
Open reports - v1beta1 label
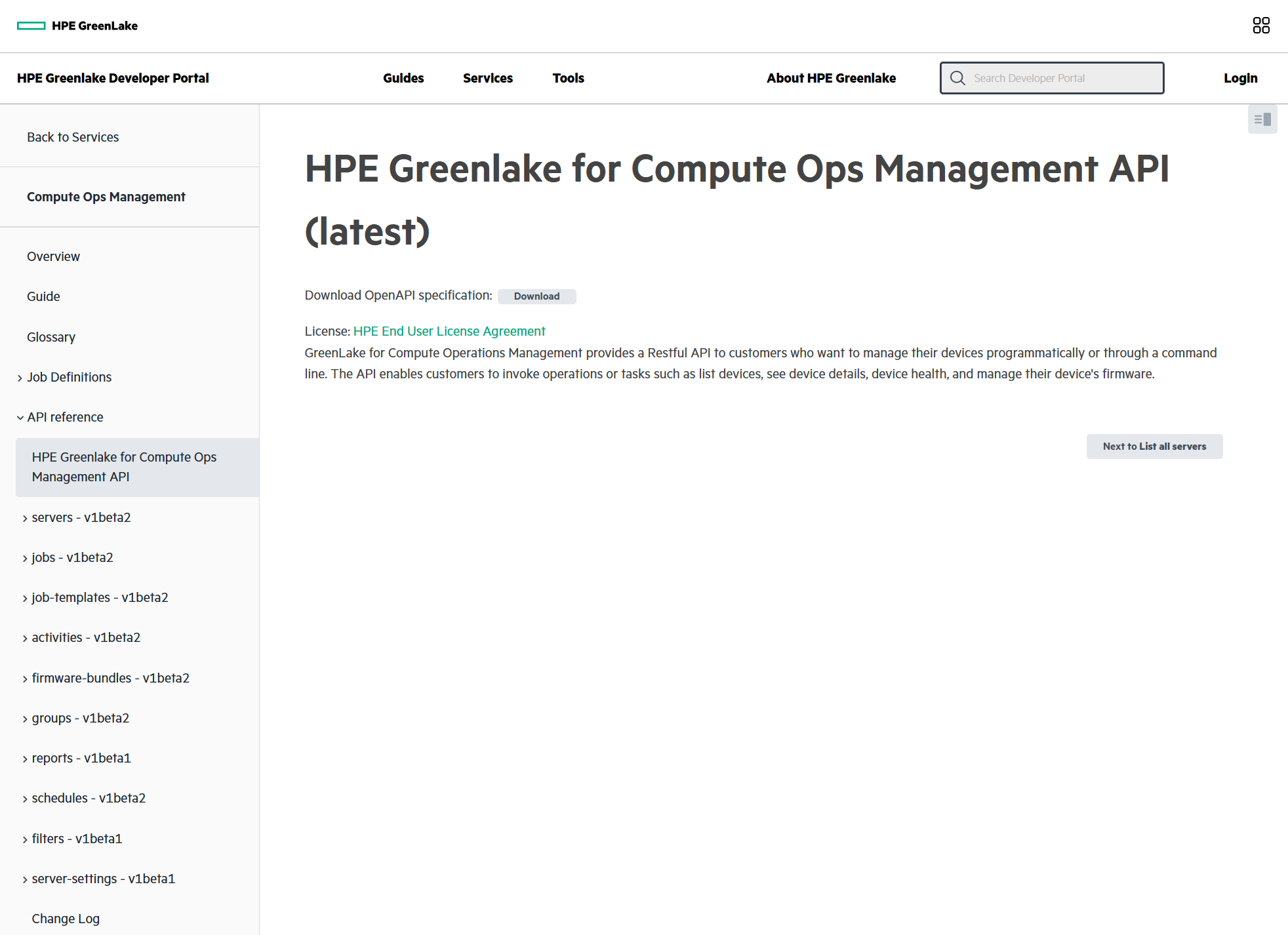tap(81, 758)
